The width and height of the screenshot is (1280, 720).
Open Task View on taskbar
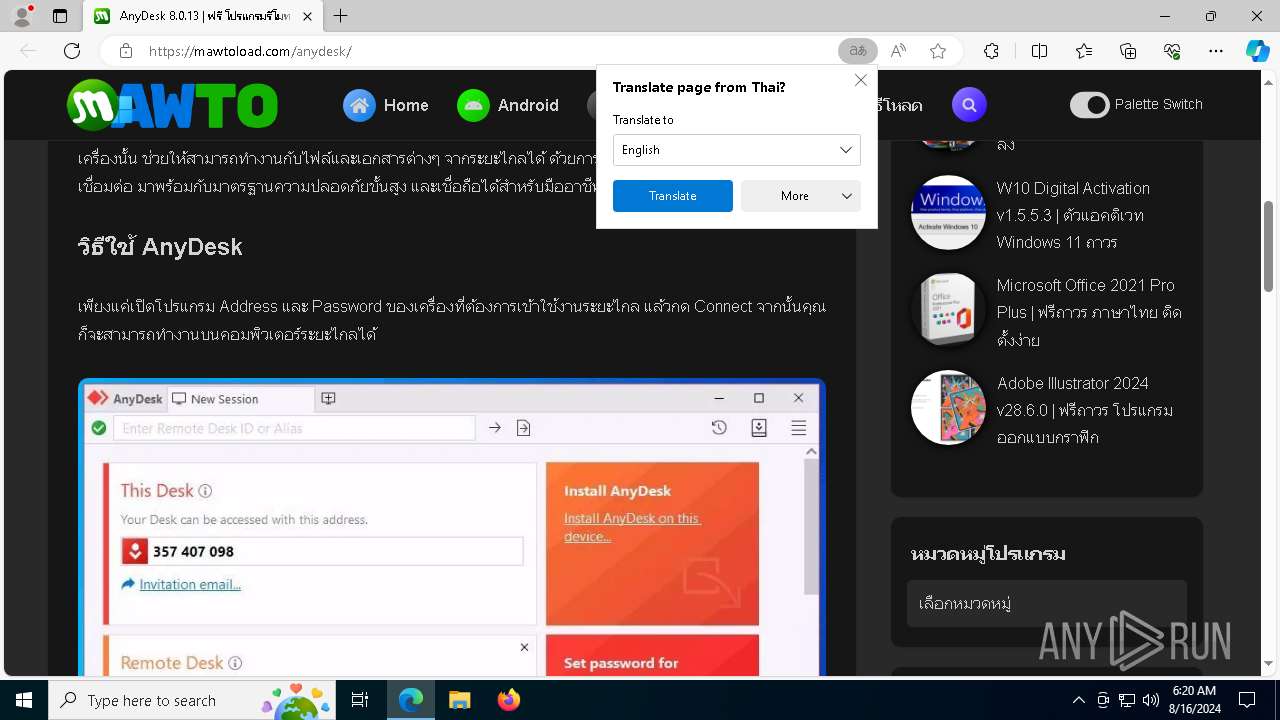point(360,700)
